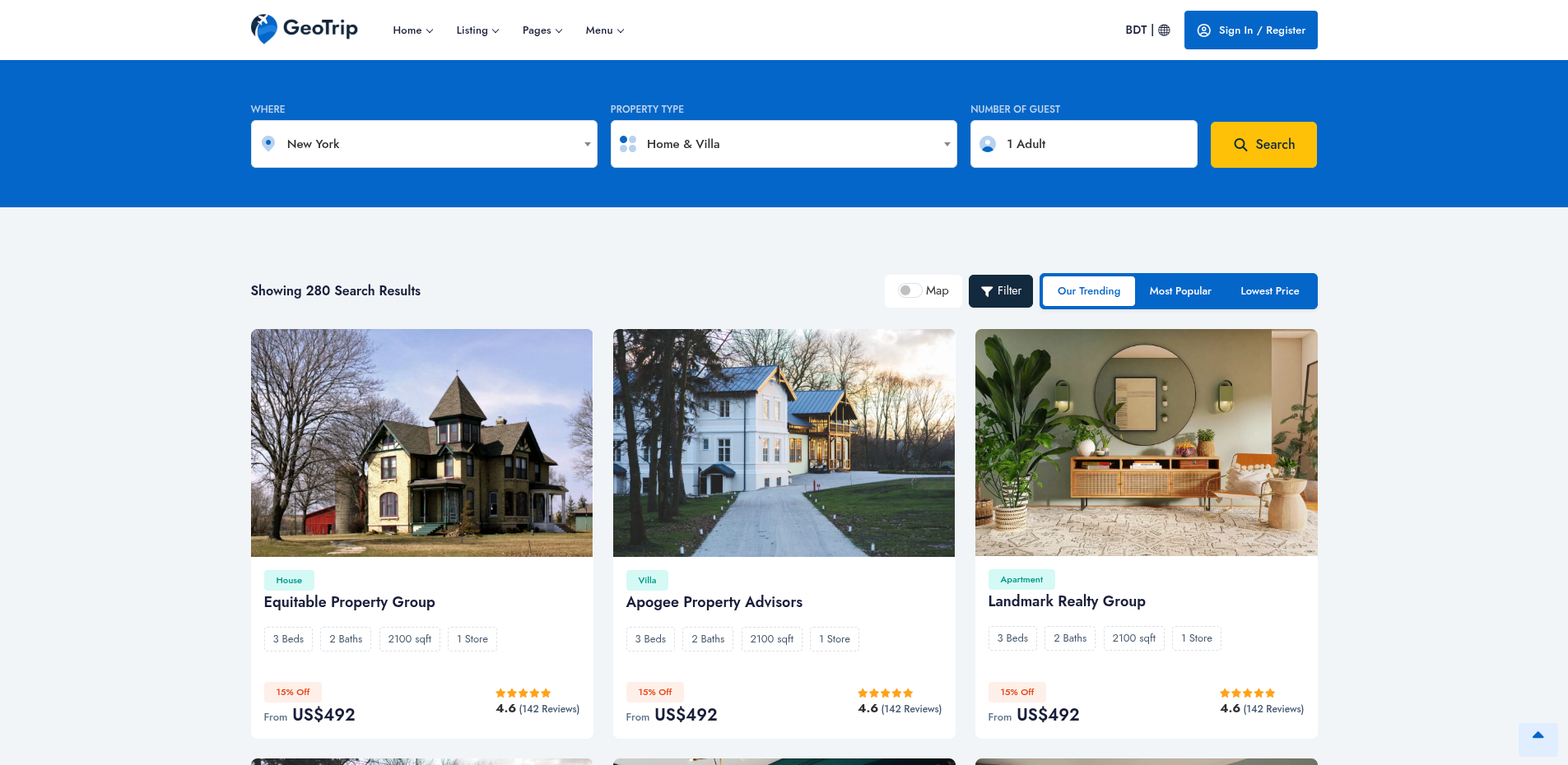
Task: Click 15% Off badge on Apogee Property Advisors
Action: point(655,692)
